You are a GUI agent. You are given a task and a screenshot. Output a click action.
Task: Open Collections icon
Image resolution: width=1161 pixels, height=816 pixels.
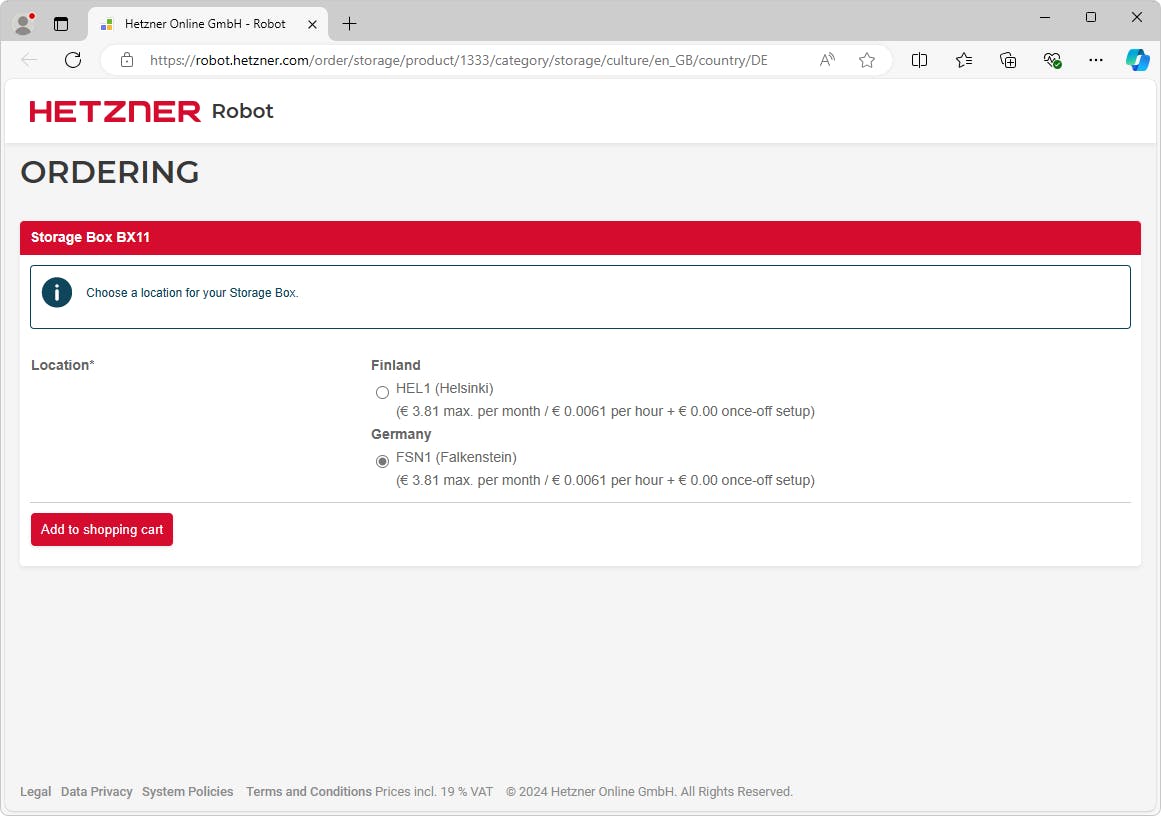coord(1008,60)
